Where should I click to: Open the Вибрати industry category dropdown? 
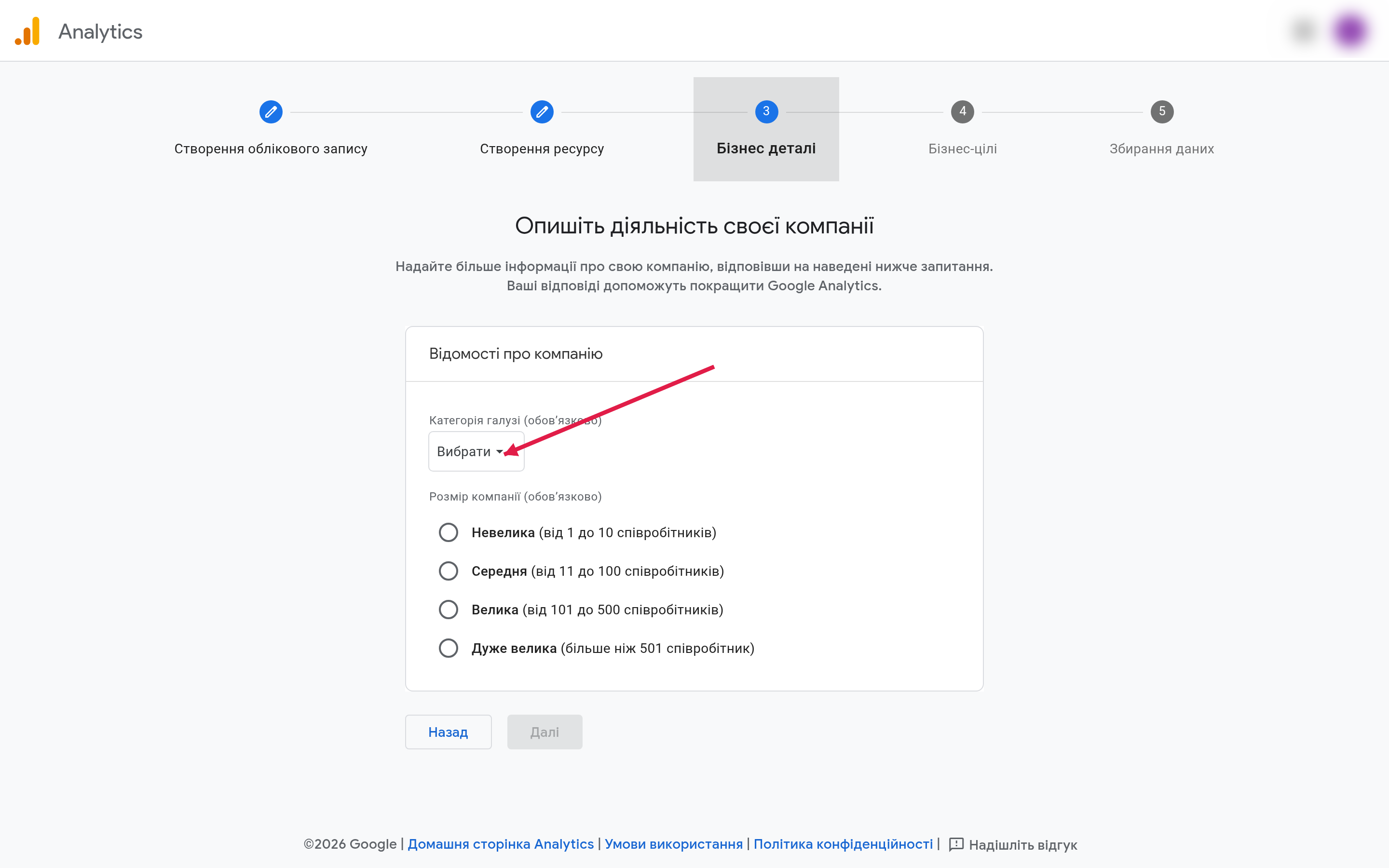477,451
